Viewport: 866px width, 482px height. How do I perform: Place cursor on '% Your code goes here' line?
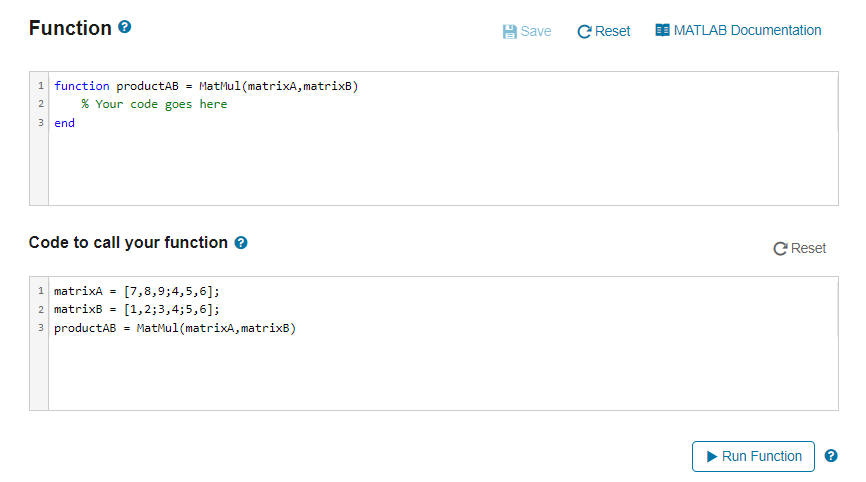[x=154, y=104]
